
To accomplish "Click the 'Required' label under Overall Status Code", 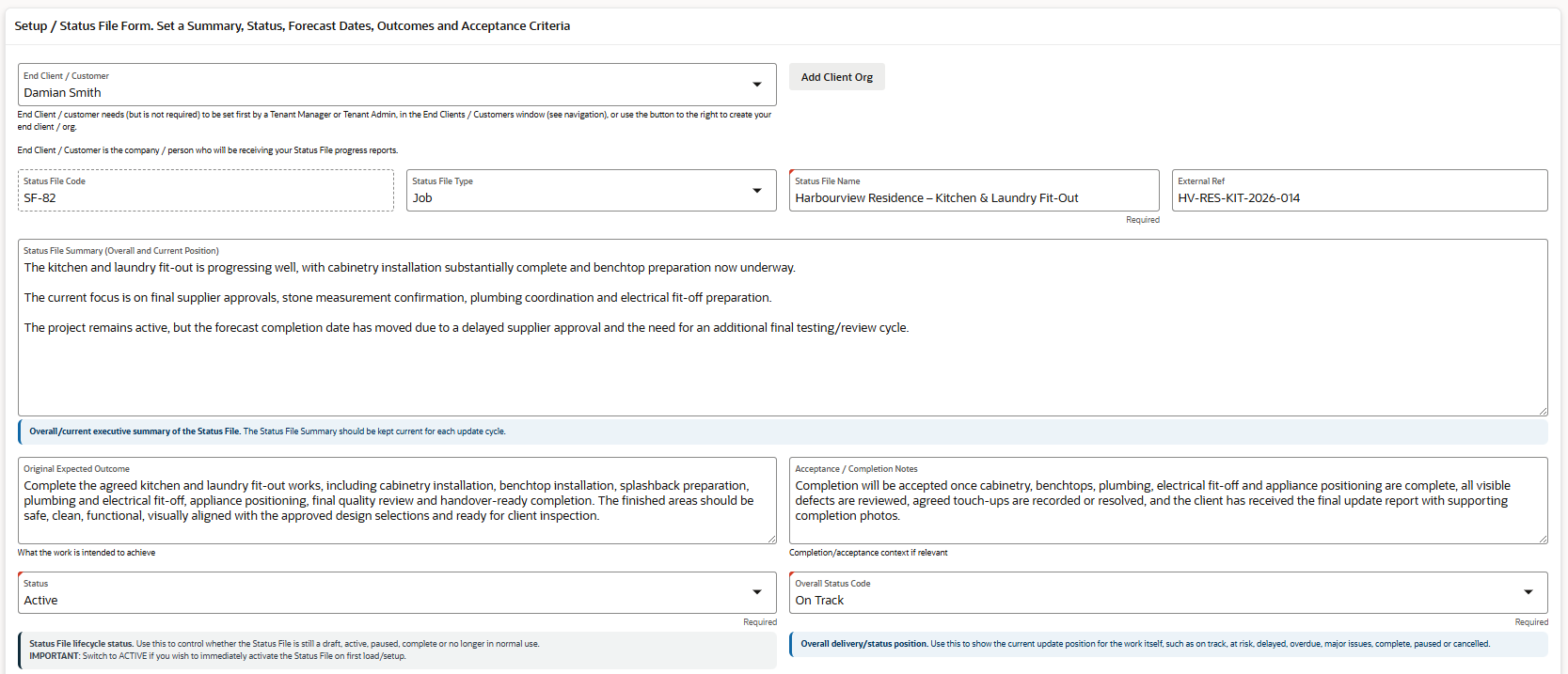I will 1531,622.
